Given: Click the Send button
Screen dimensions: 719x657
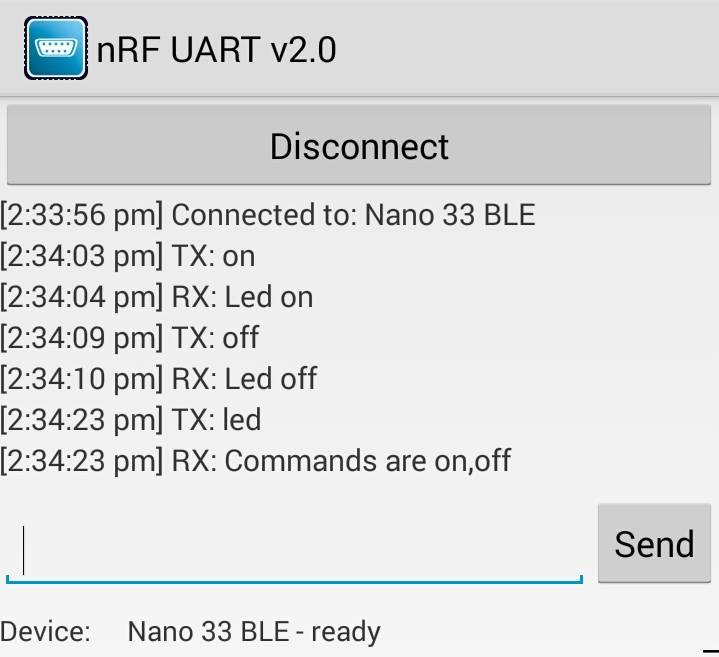Looking at the screenshot, I should tap(654, 543).
